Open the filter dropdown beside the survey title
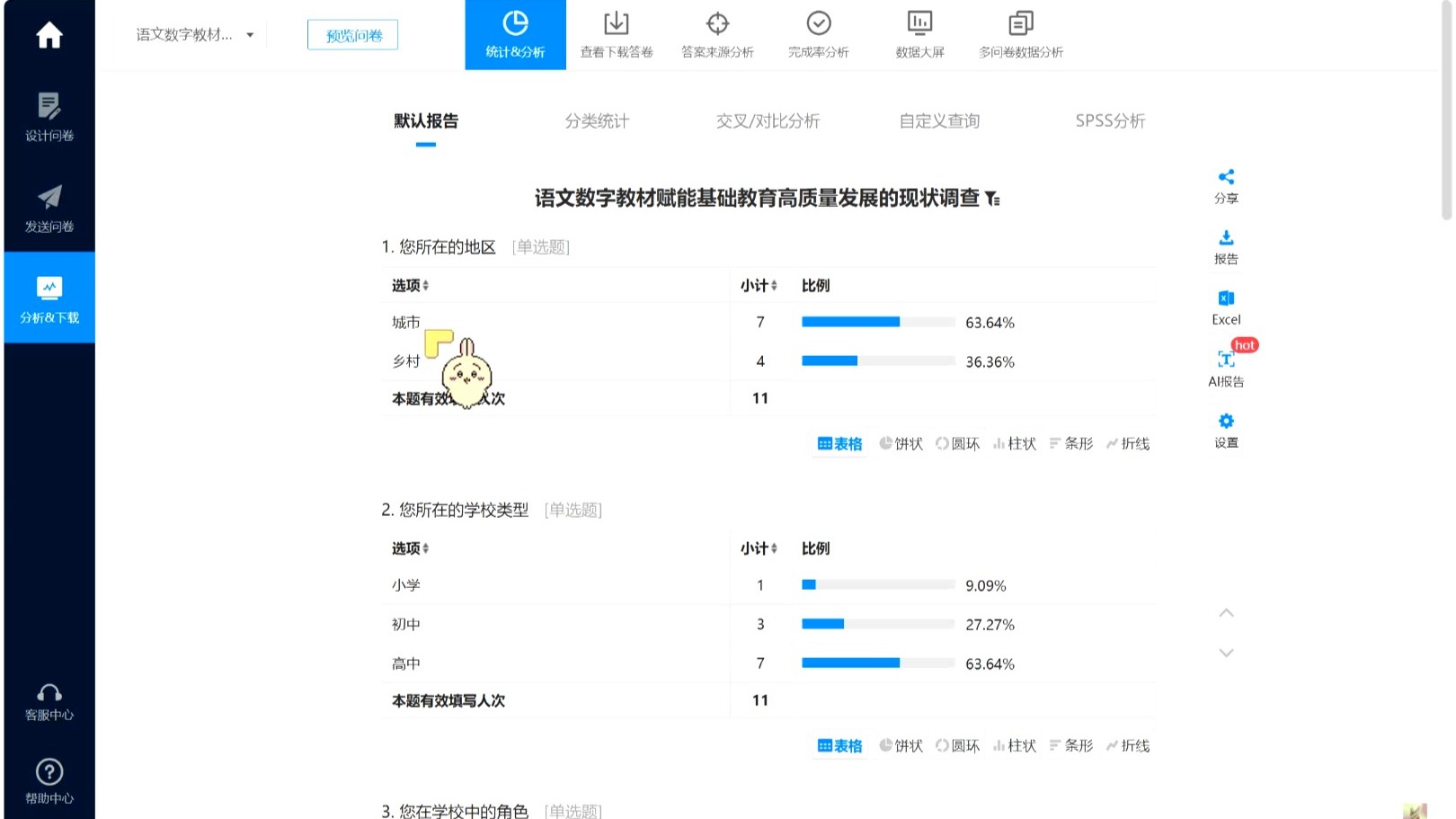 (x=992, y=200)
